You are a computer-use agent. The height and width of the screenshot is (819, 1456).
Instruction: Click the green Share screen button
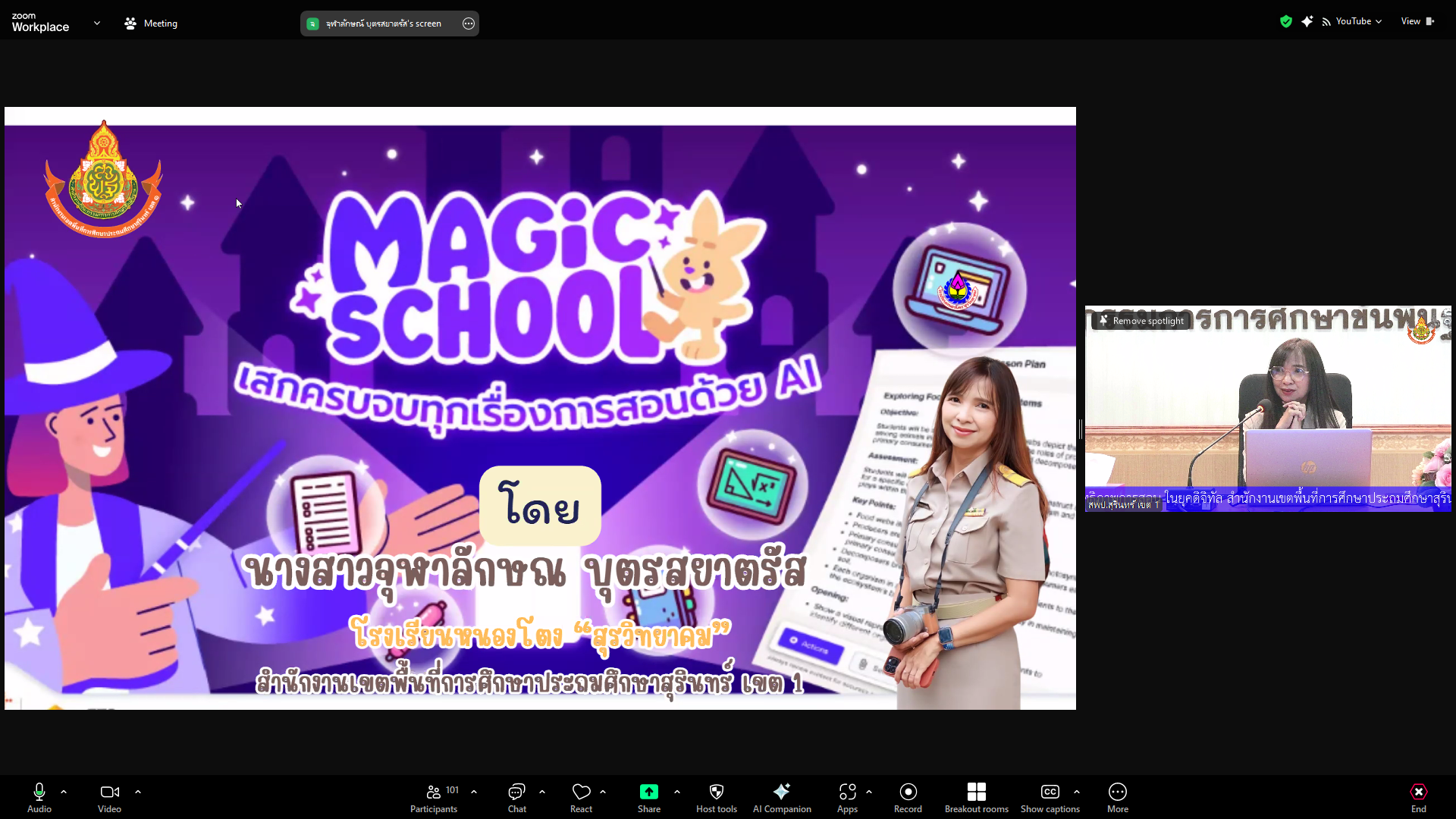pos(649,798)
